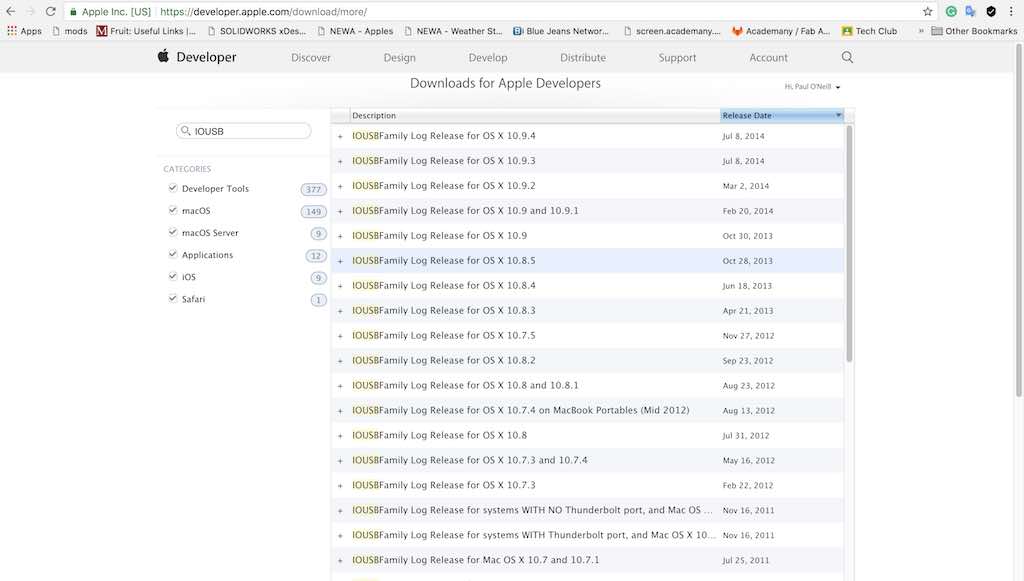Image resolution: width=1024 pixels, height=581 pixels.
Task: Open the screen.academany bookmark
Action: 672,31
